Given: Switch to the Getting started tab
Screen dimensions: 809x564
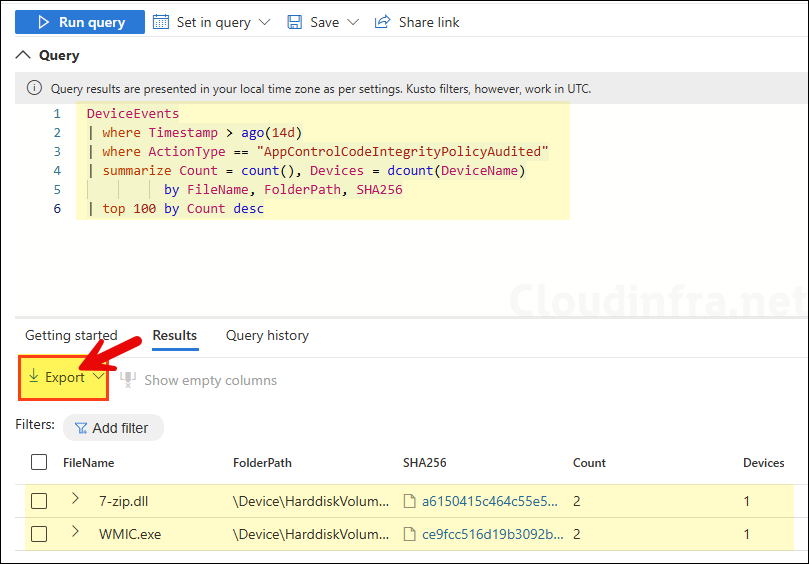Looking at the screenshot, I should coord(71,335).
